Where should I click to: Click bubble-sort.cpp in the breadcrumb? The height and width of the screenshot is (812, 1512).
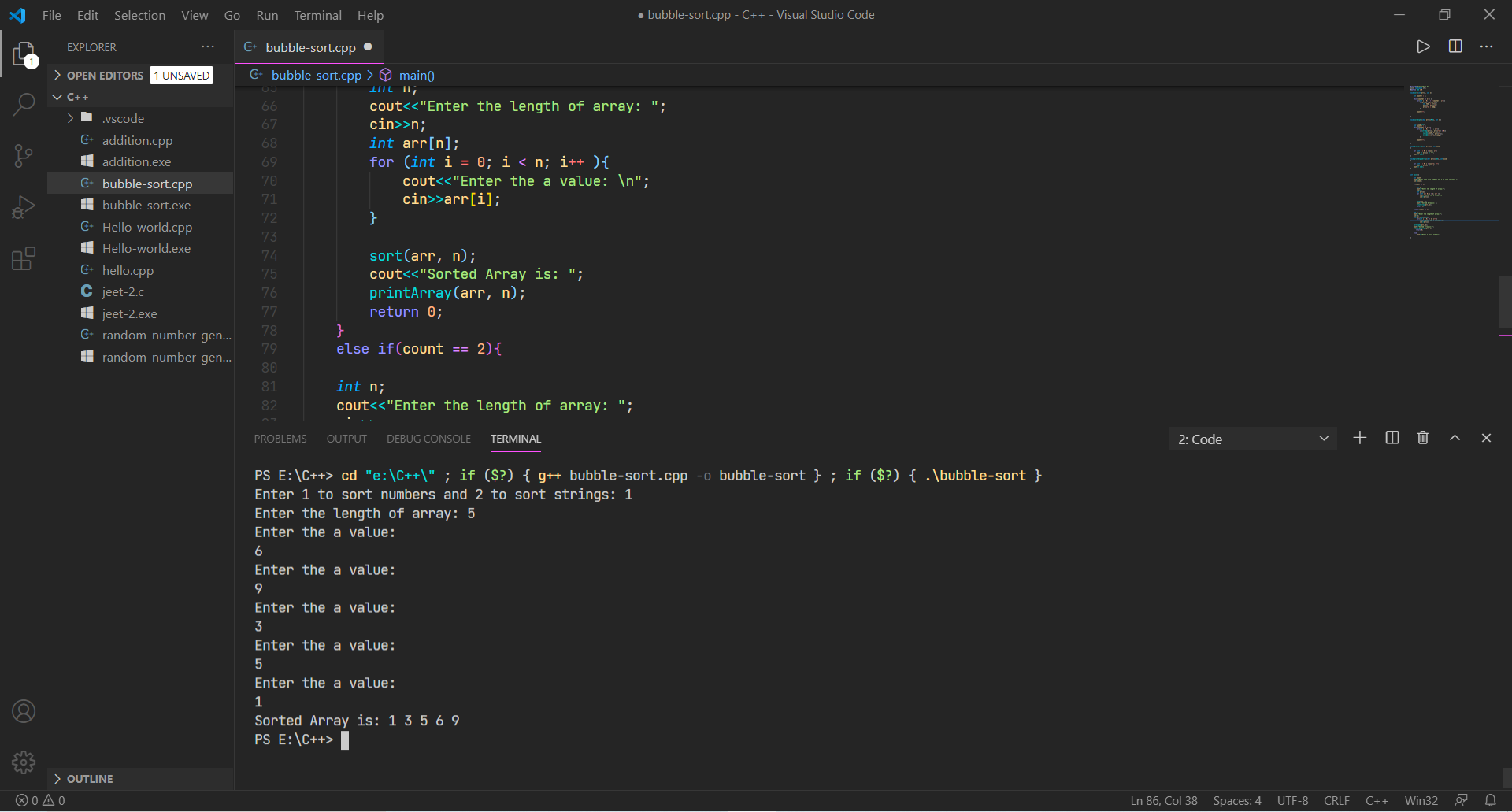316,75
